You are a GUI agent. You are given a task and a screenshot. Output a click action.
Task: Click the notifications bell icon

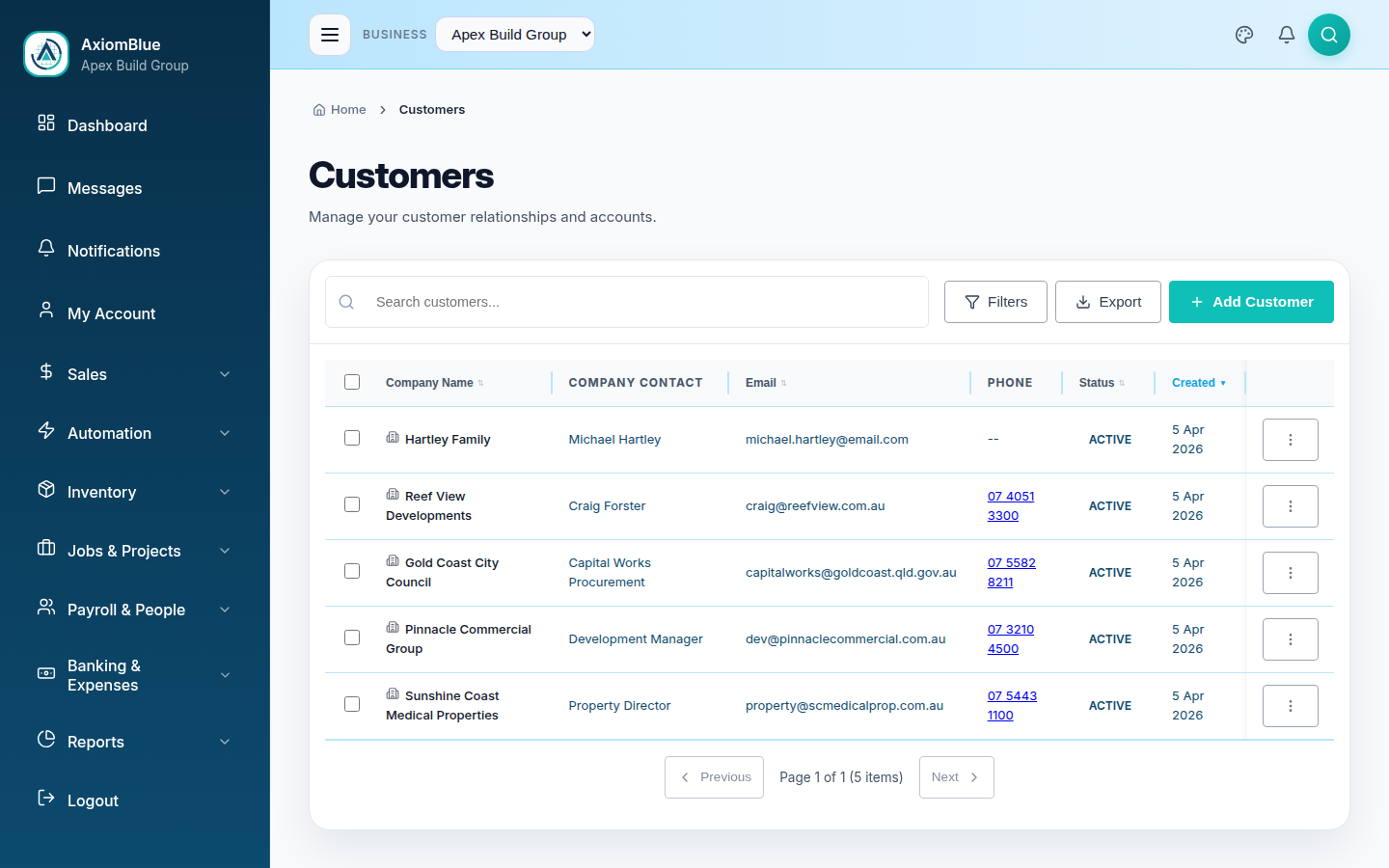click(x=1286, y=34)
